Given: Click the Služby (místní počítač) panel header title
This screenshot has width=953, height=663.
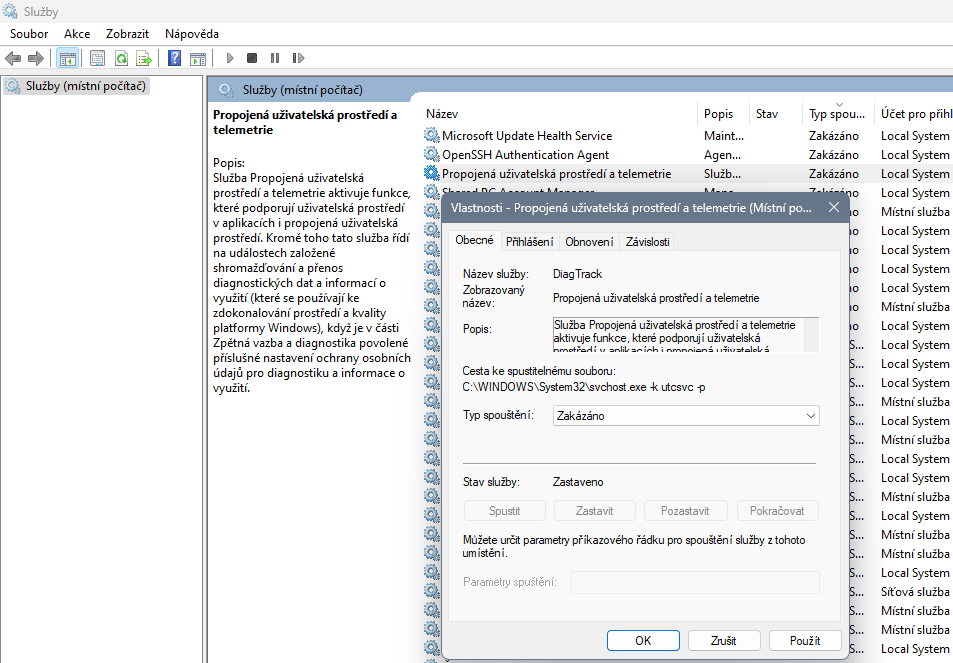Looking at the screenshot, I should coord(303,90).
